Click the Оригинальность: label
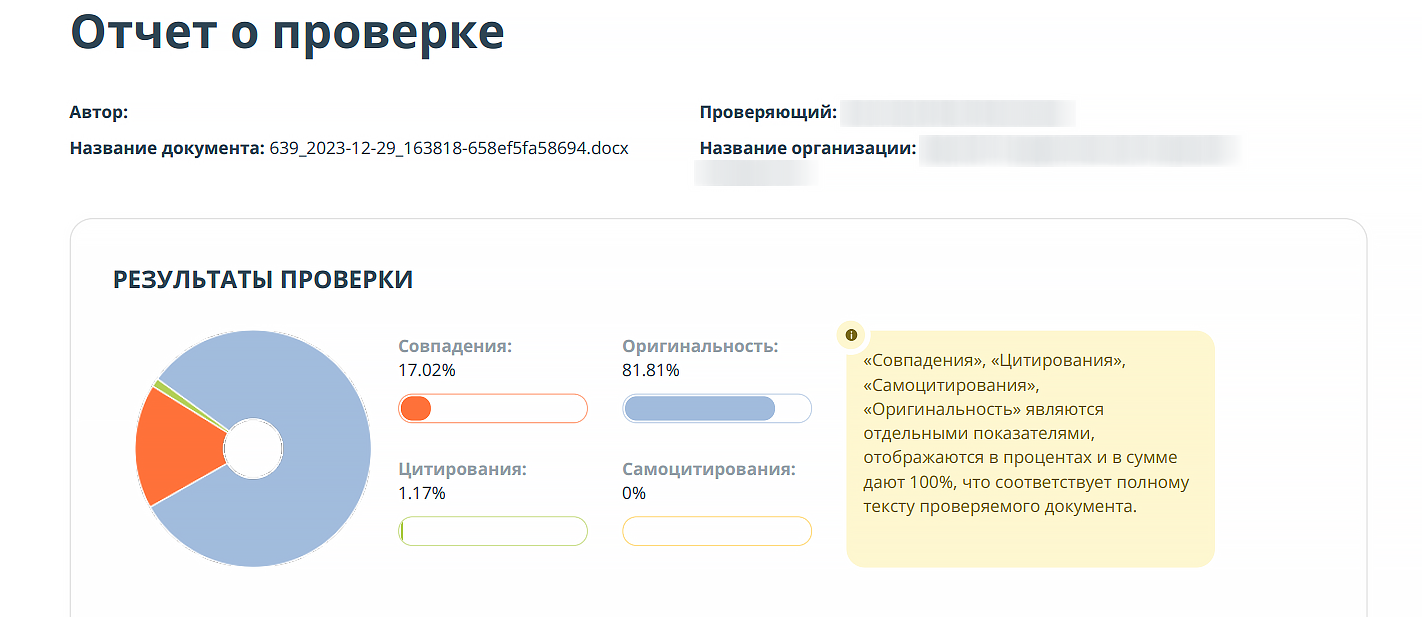Screen dimensions: 1422x617 700,346
